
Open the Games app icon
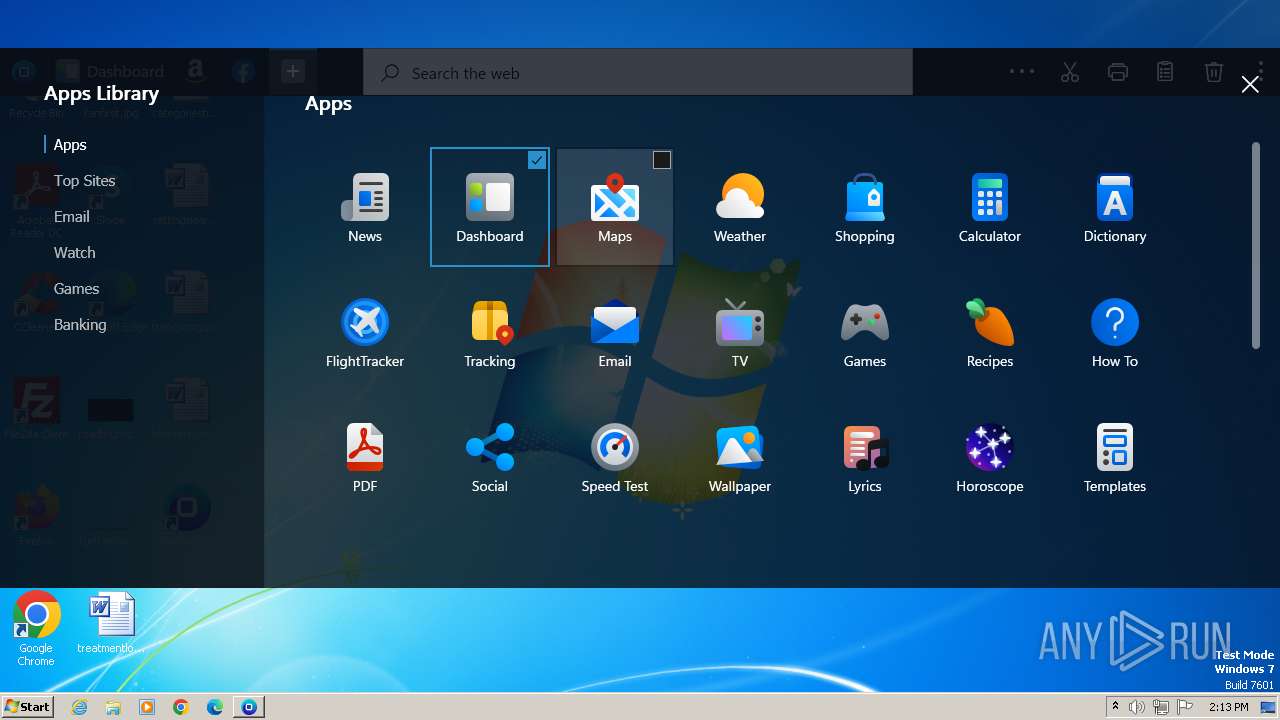coord(865,333)
